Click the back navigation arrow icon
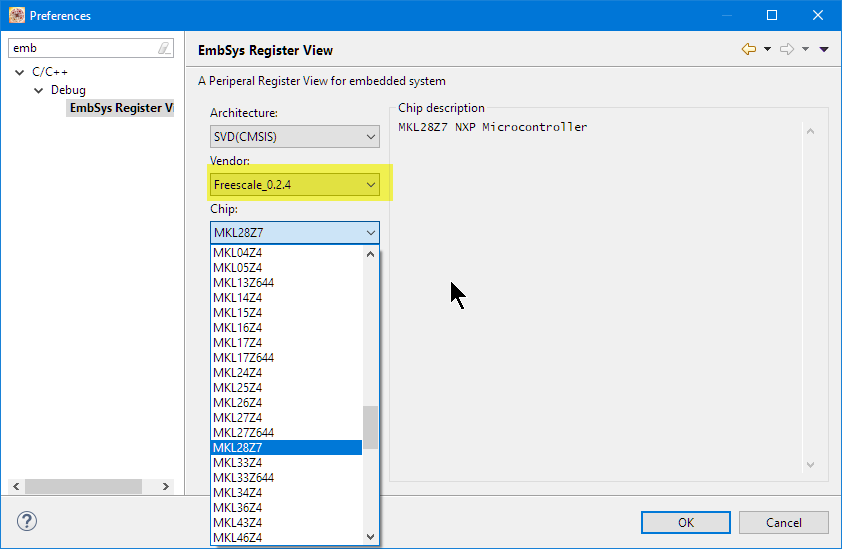Image resolution: width=842 pixels, height=549 pixels. click(748, 49)
